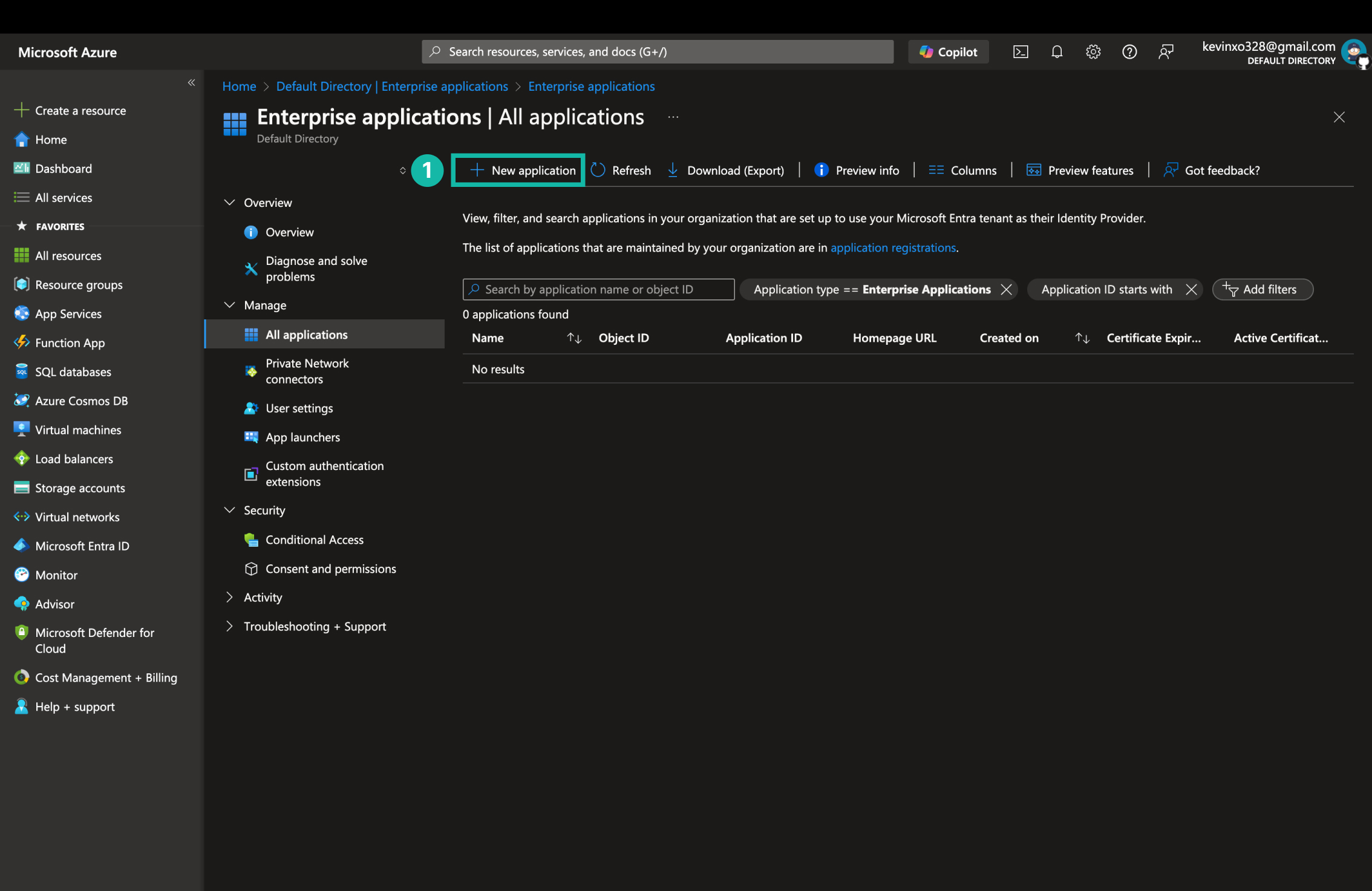Select All applications menu item
The width and height of the screenshot is (1372, 891).
[325, 334]
